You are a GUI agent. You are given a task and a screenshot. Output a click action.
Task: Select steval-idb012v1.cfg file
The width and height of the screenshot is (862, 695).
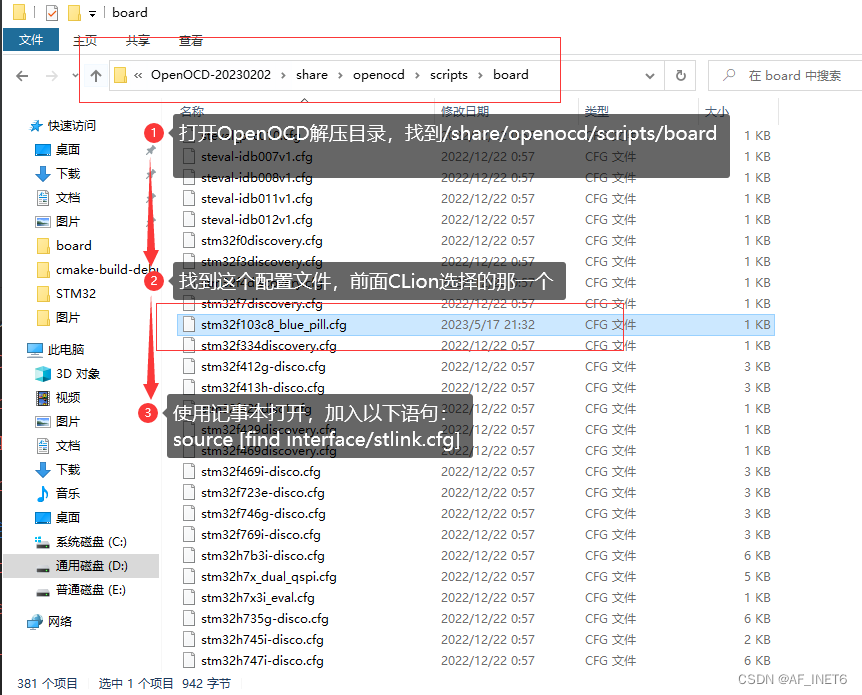(476, 220)
